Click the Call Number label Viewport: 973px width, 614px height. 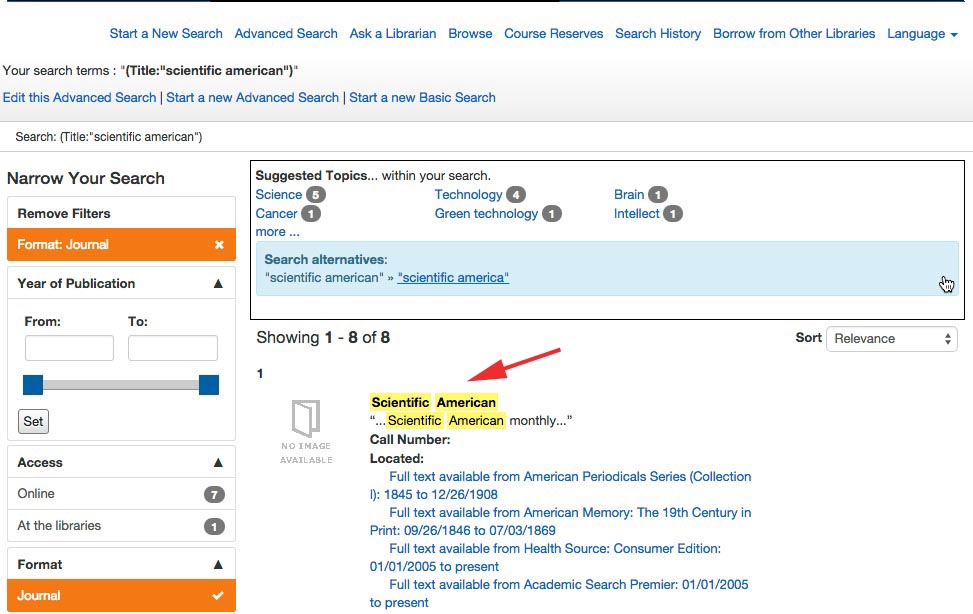(x=410, y=440)
